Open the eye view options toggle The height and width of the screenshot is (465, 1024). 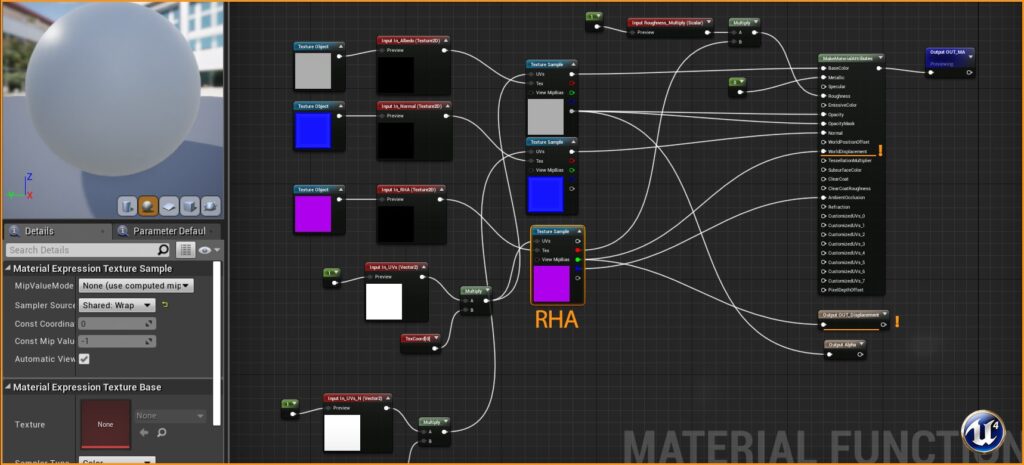pos(209,249)
